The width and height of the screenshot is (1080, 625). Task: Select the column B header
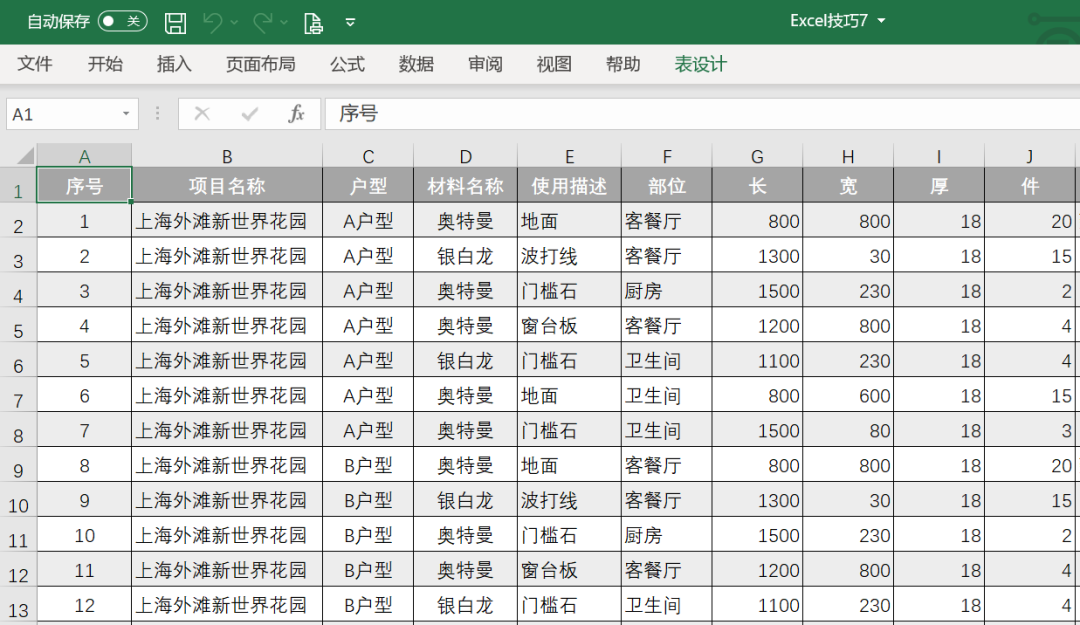[x=227, y=156]
